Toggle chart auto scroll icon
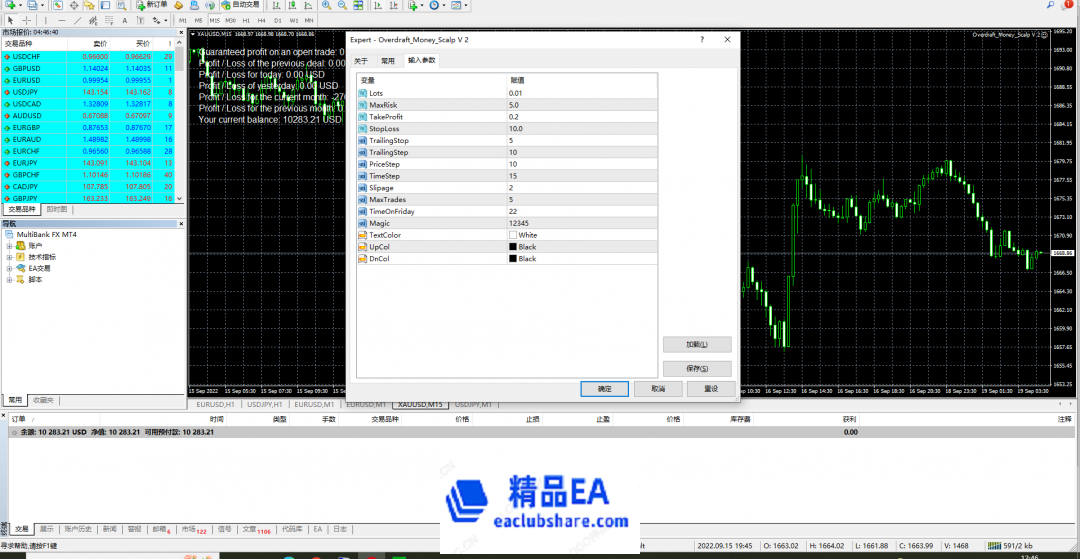 (x=377, y=5)
